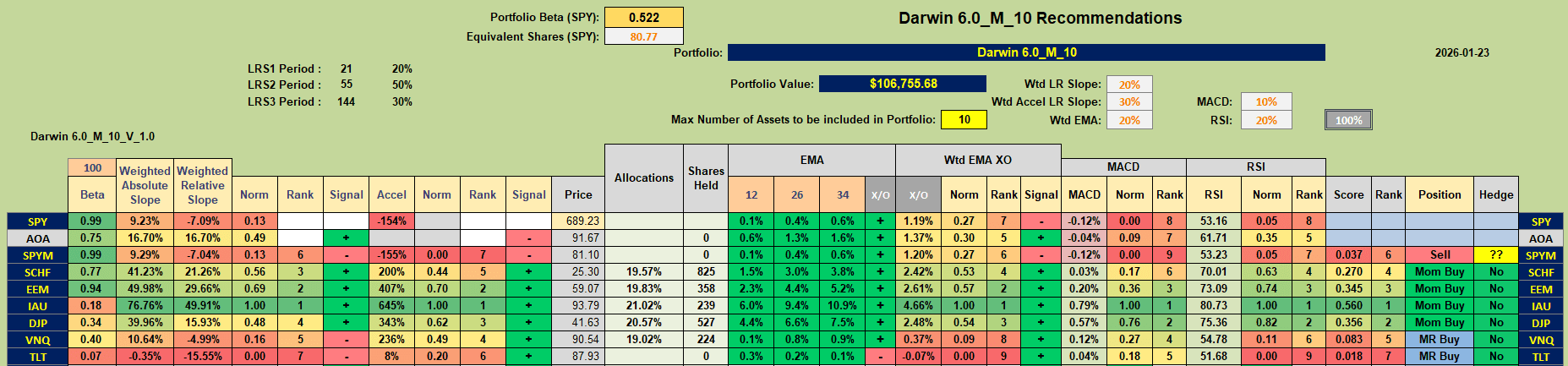Click the EEM beta value 0.94

(92, 288)
